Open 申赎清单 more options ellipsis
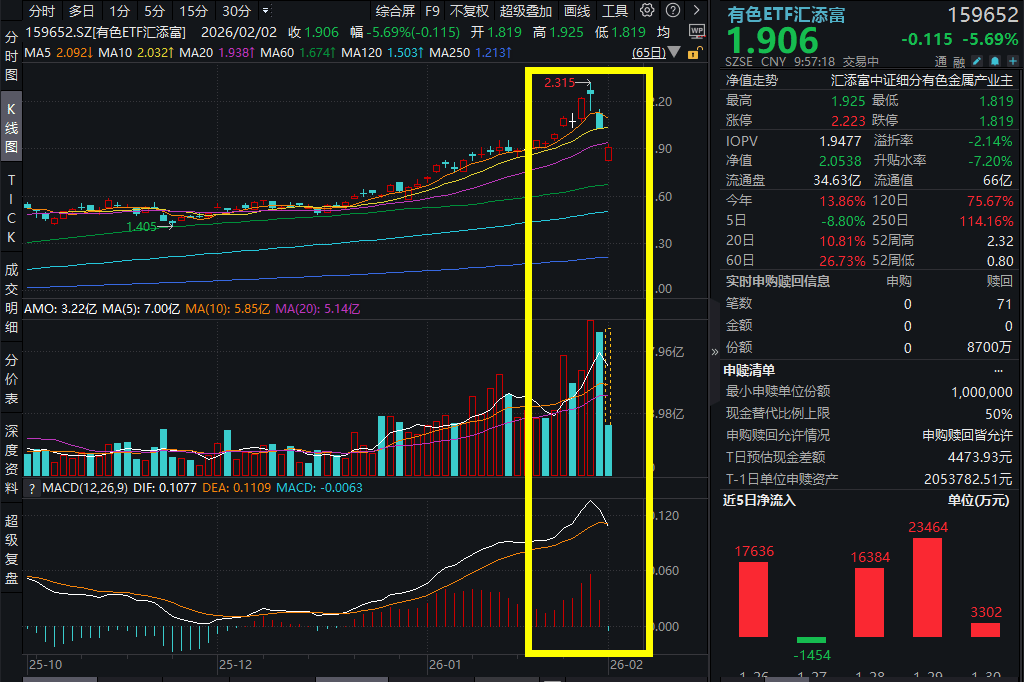Screen dimensions: 1024x682 (x=998, y=371)
